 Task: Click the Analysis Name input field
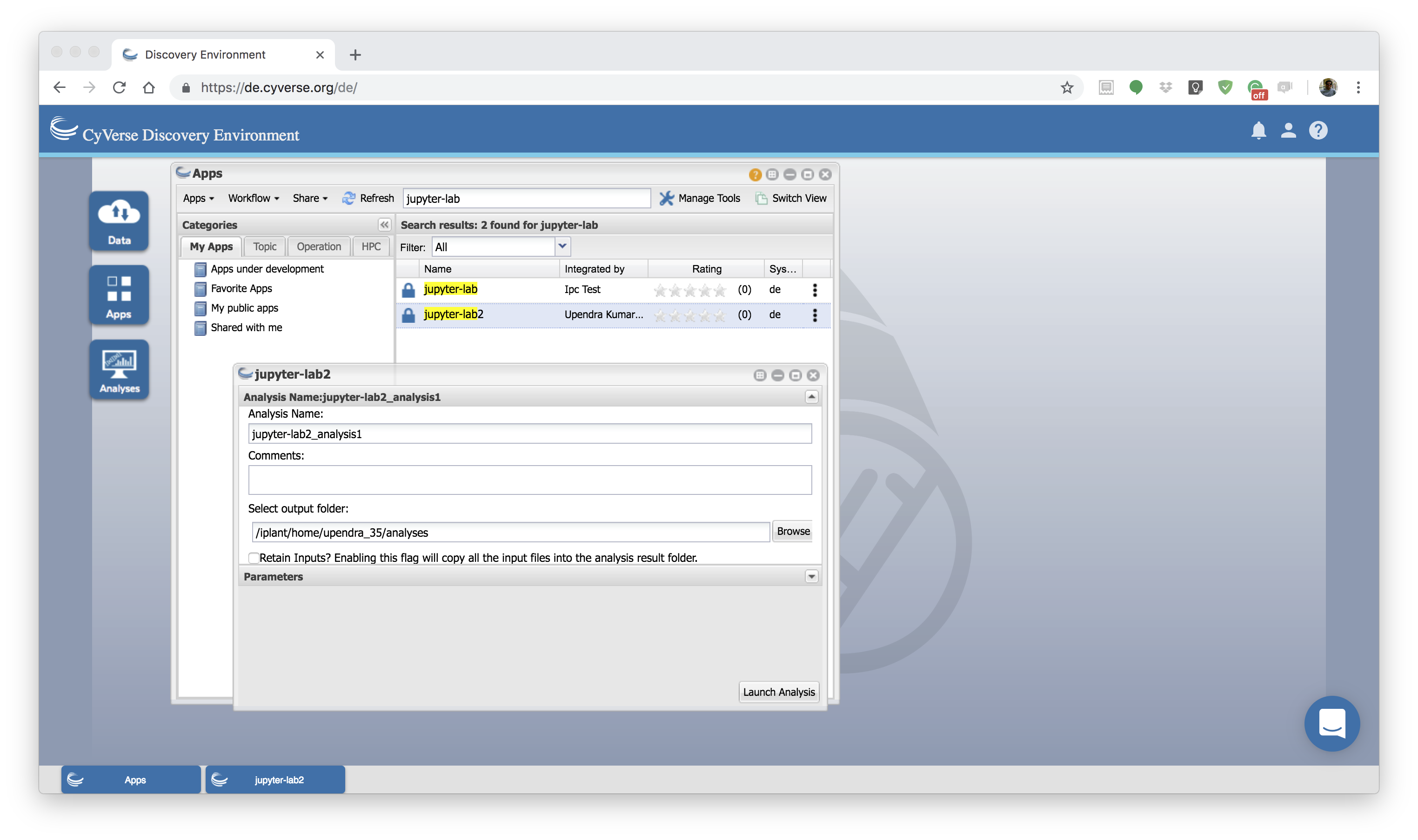click(529, 433)
